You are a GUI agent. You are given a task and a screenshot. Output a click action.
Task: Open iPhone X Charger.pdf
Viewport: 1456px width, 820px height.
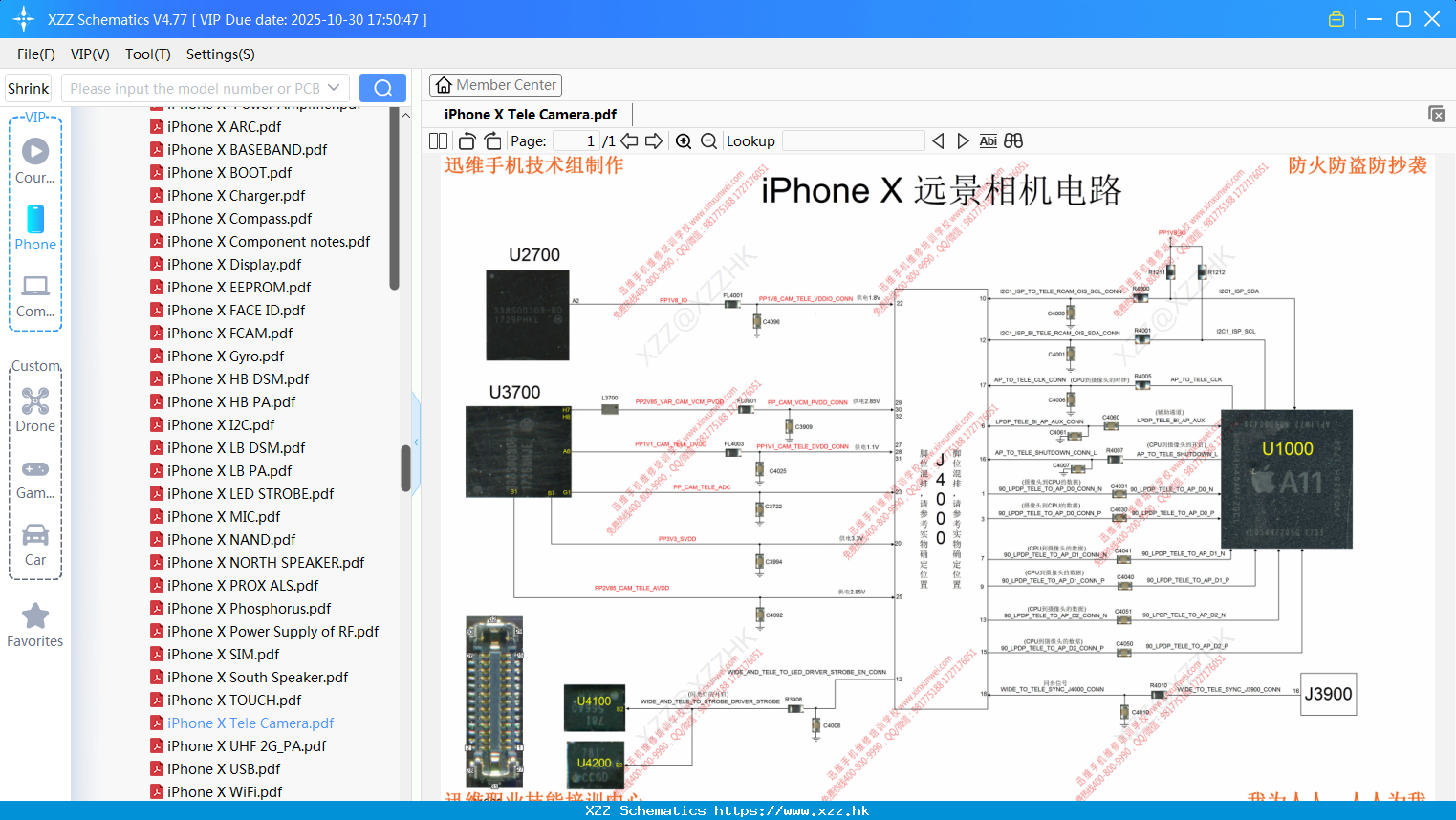(236, 196)
